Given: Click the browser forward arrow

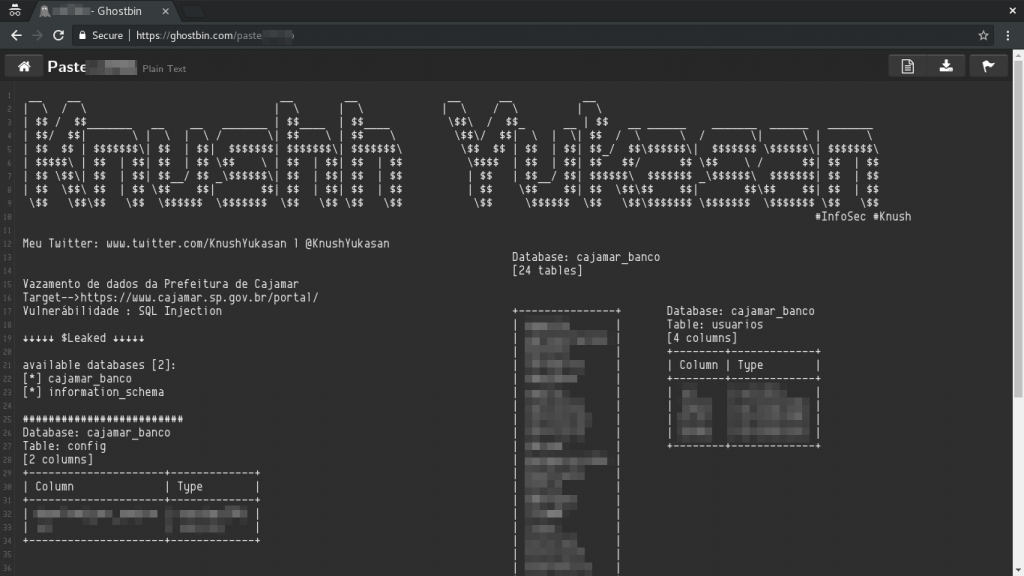Looking at the screenshot, I should pos(37,35).
